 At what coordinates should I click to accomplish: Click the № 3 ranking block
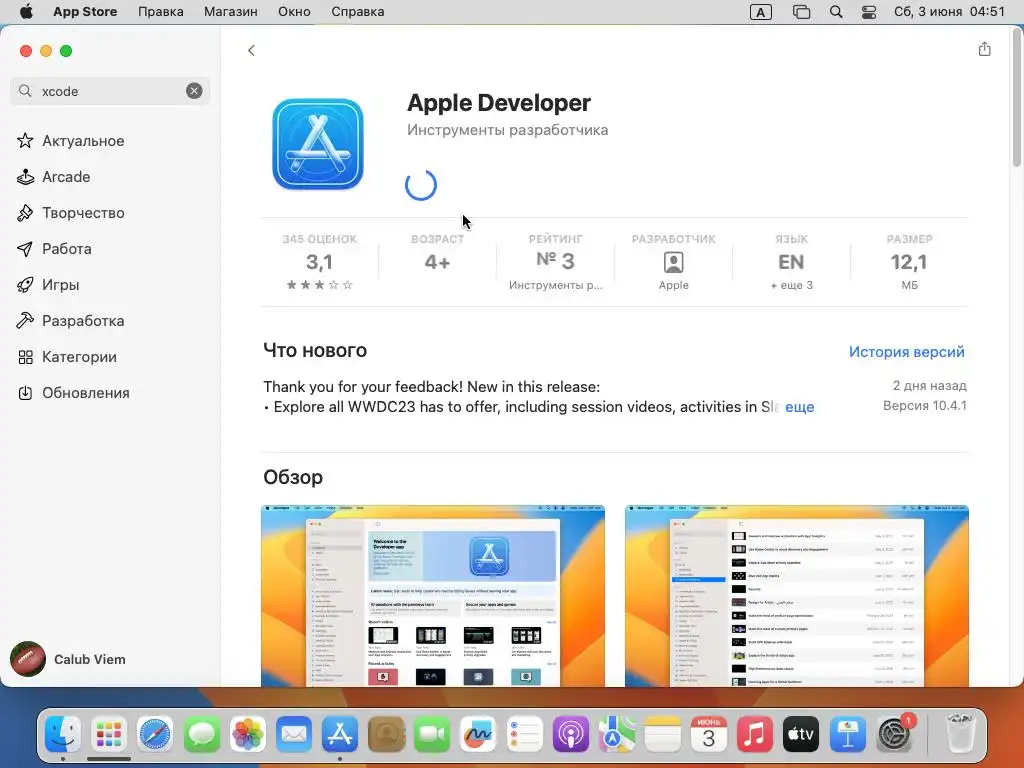click(x=555, y=262)
